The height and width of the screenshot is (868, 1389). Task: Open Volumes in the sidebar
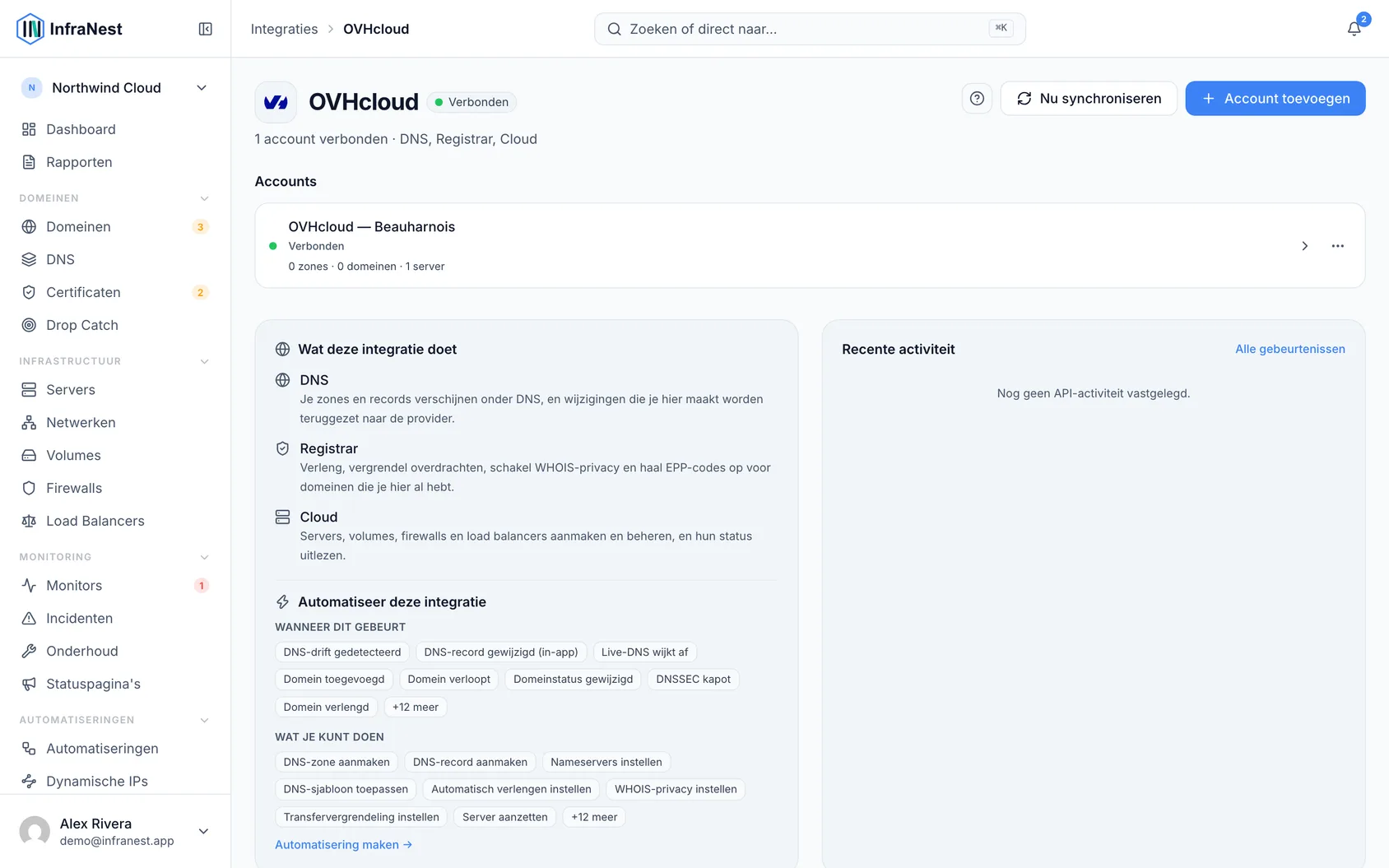pyautogui.click(x=115, y=455)
